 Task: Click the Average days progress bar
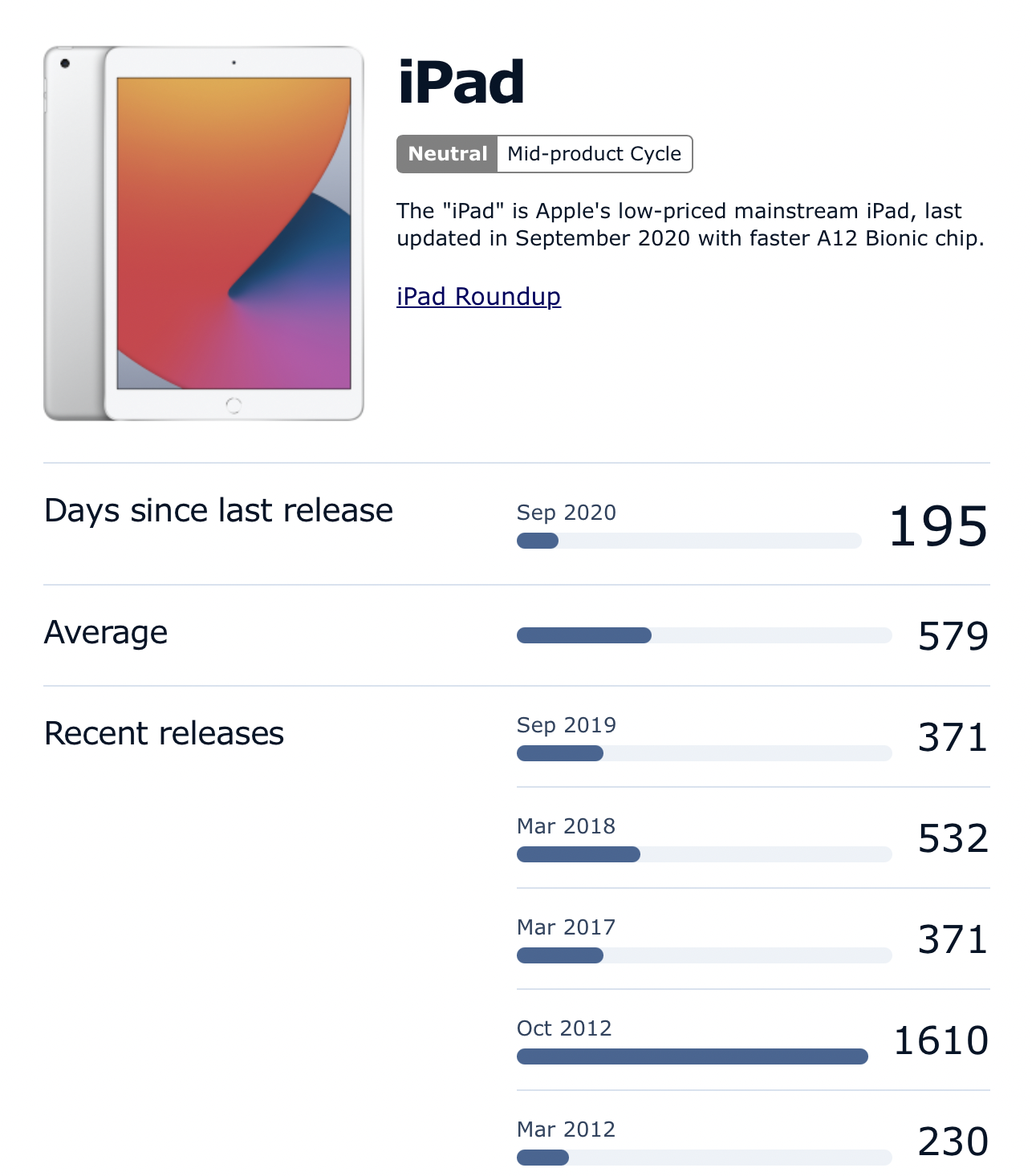[x=704, y=635]
